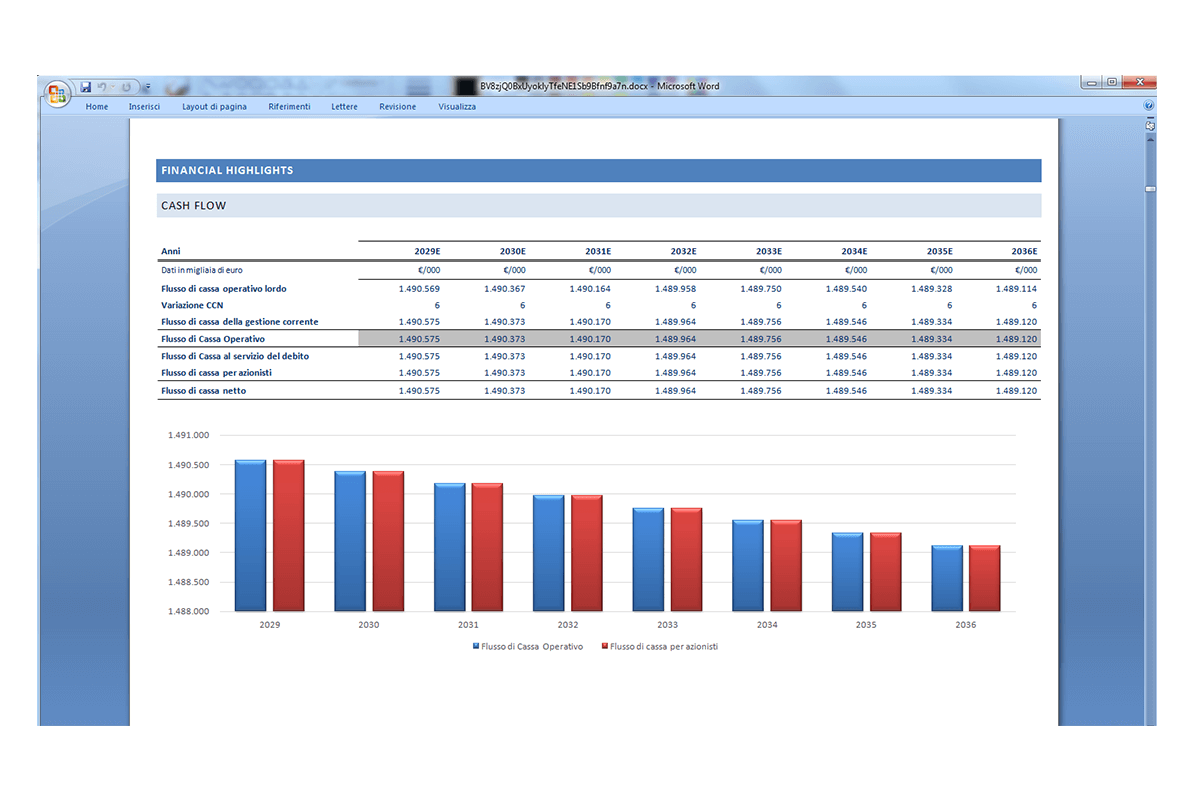The width and height of the screenshot is (1193, 800).
Task: Click the 'Flusso di cassa netto' row label
Action: pos(203,390)
